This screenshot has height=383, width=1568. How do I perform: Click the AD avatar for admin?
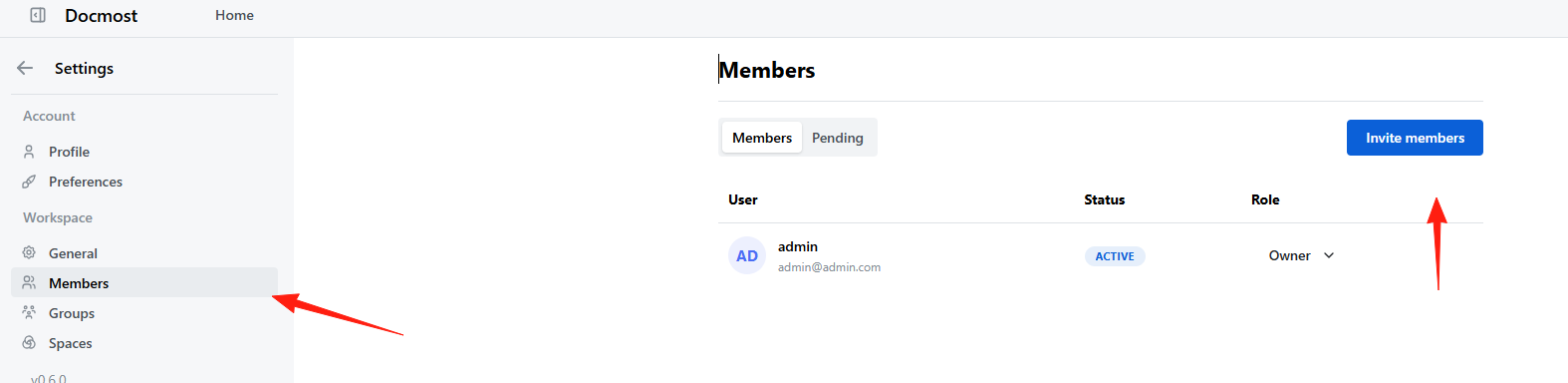747,255
